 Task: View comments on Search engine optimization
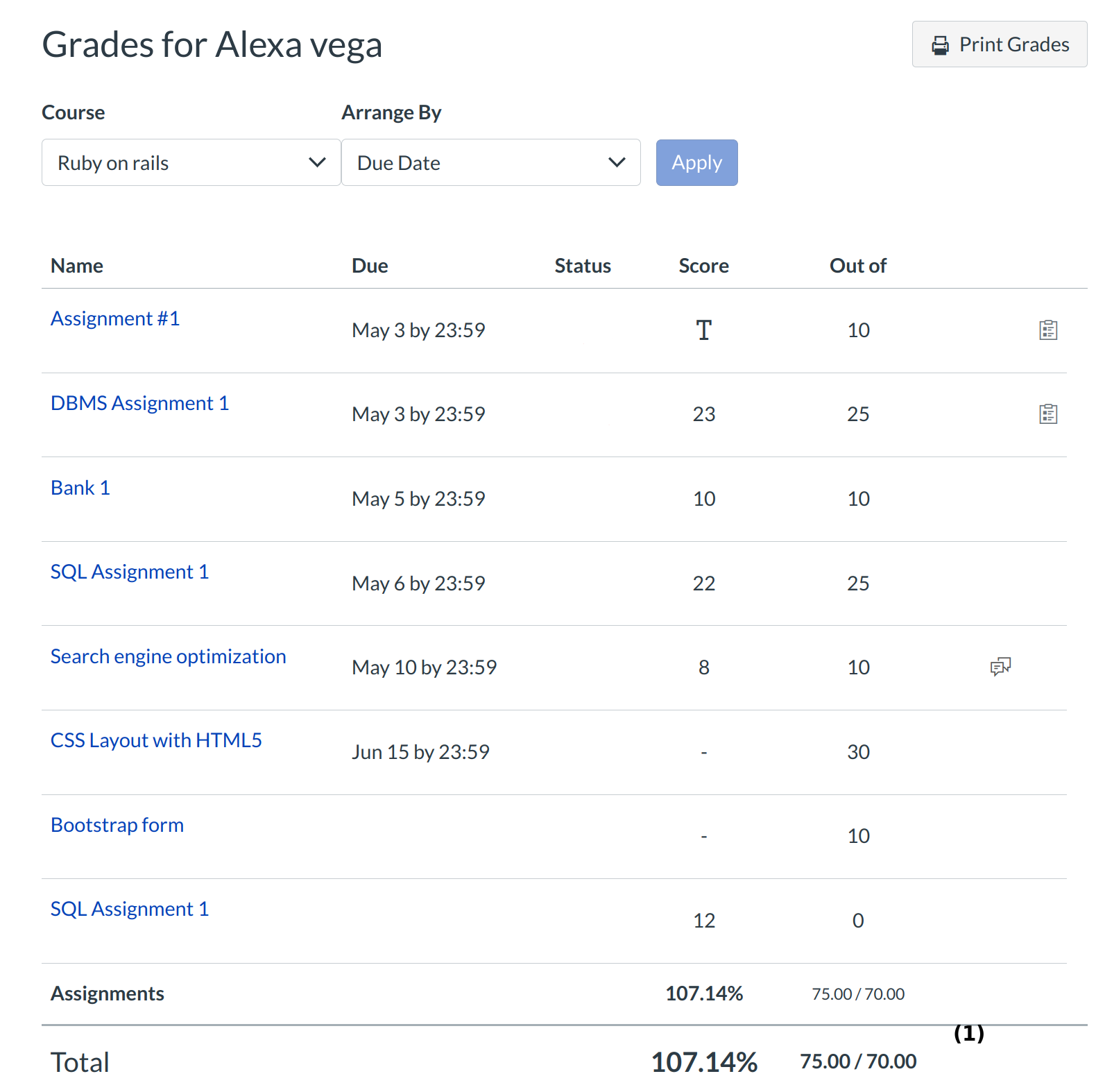tap(1000, 667)
